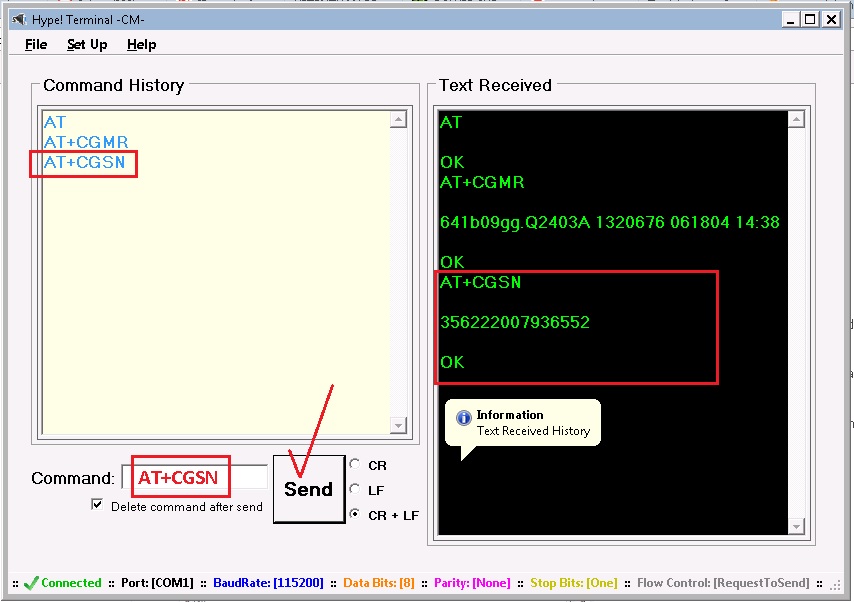Viewport: 854px width, 602px height.
Task: Click the Text Received scrollbar down arrow
Action: click(x=798, y=526)
